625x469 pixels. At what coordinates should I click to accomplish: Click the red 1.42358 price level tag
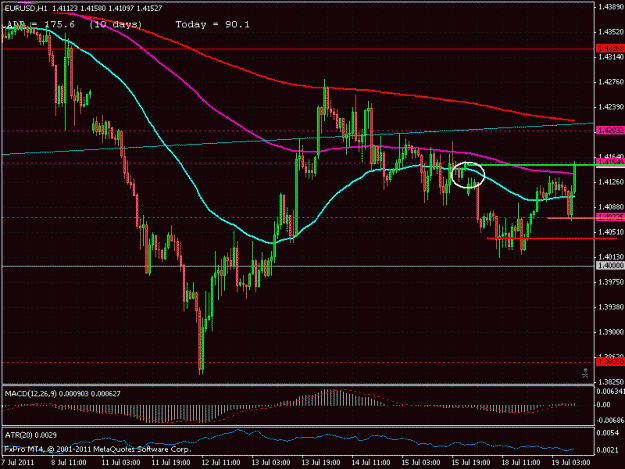click(610, 49)
